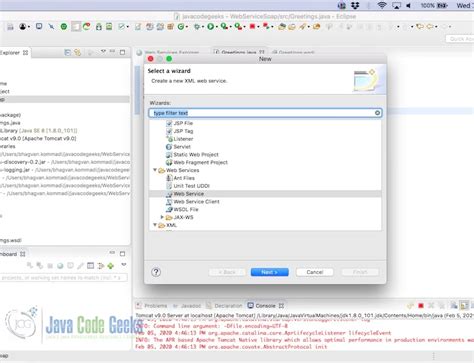Click the green plus icon in lower-left panel
Image resolution: width=474 pixels, height=363 pixels.
(111, 266)
